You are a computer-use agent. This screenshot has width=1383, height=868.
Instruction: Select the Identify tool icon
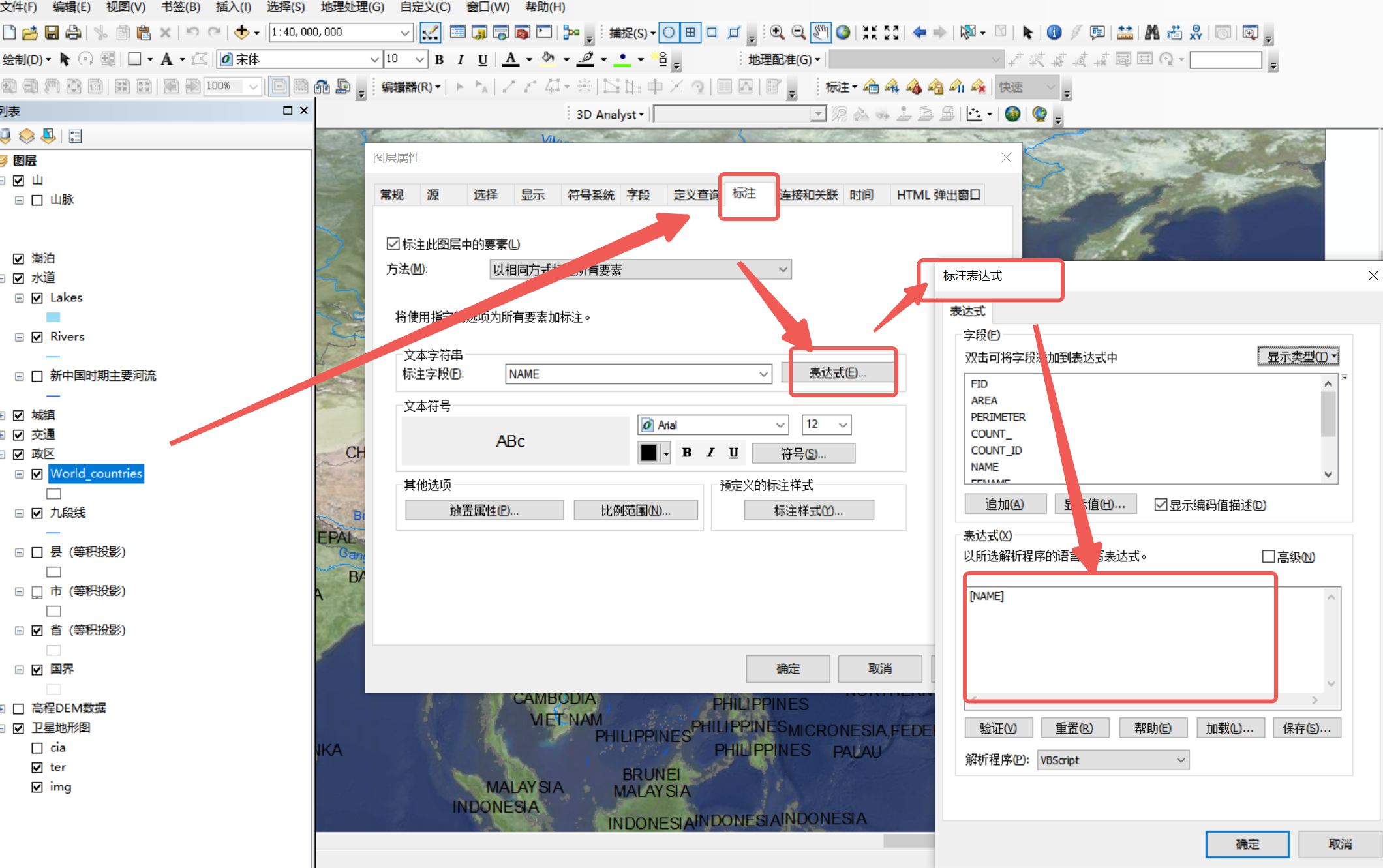[1054, 32]
